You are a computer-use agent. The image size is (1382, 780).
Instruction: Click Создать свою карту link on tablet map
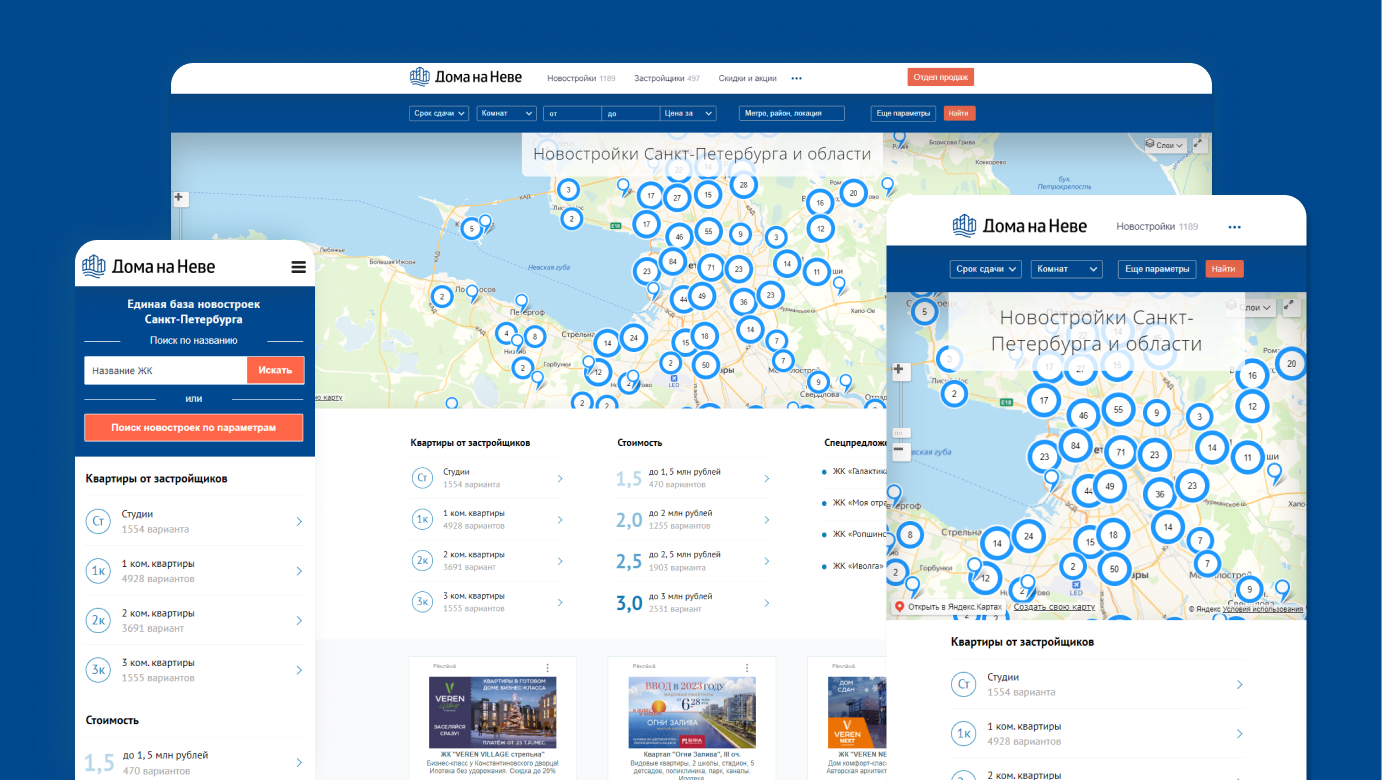coord(1054,607)
